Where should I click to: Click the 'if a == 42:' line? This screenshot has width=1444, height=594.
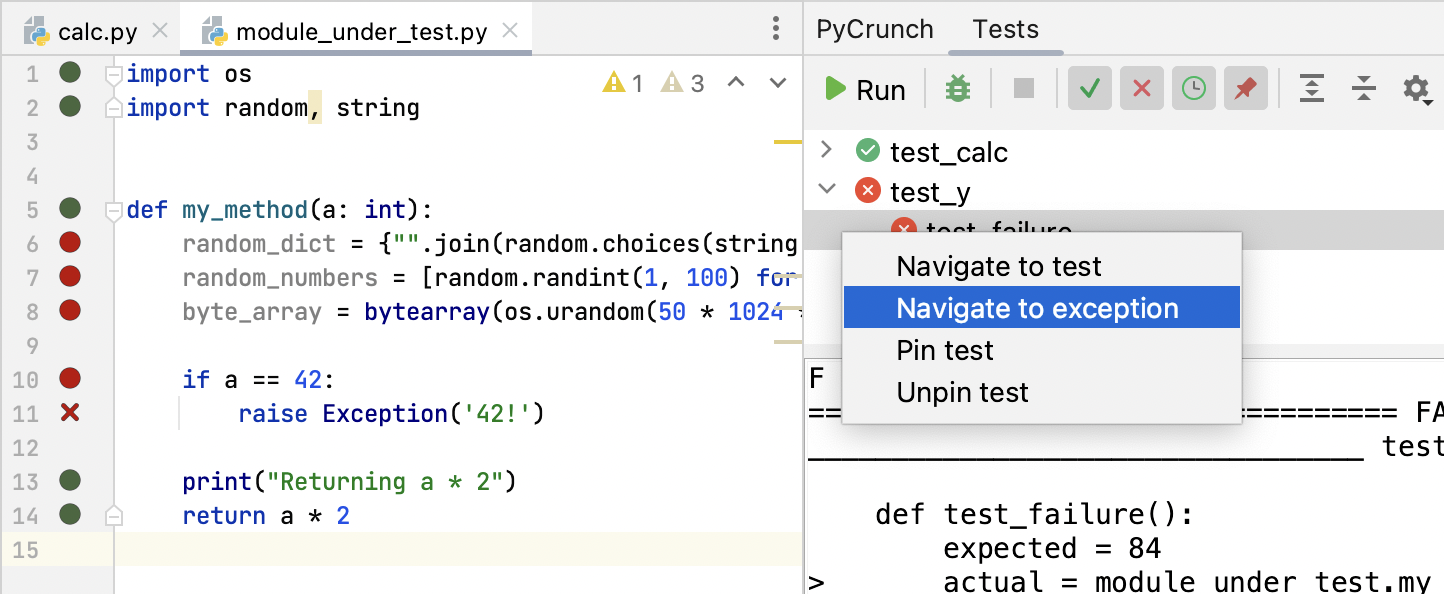(256, 380)
